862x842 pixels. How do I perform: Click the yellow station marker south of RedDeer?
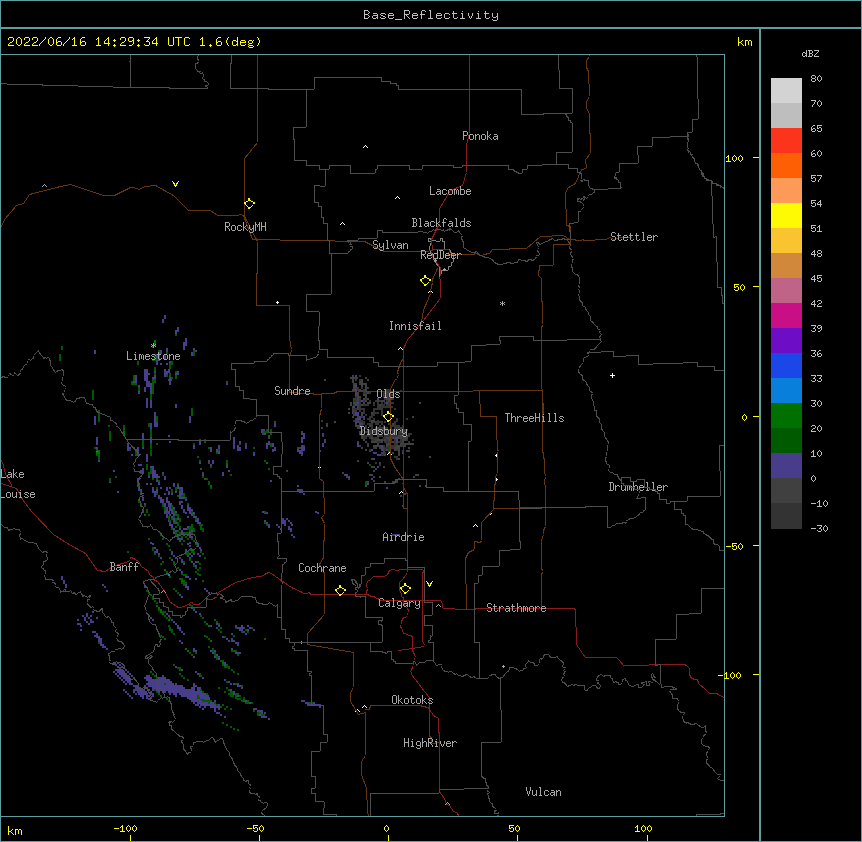426,280
